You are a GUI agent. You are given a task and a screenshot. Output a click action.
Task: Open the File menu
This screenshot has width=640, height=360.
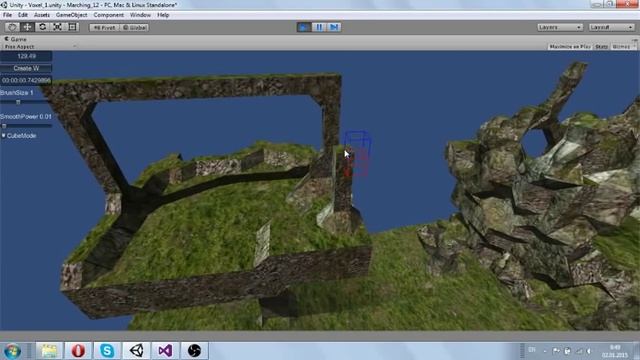[7, 15]
